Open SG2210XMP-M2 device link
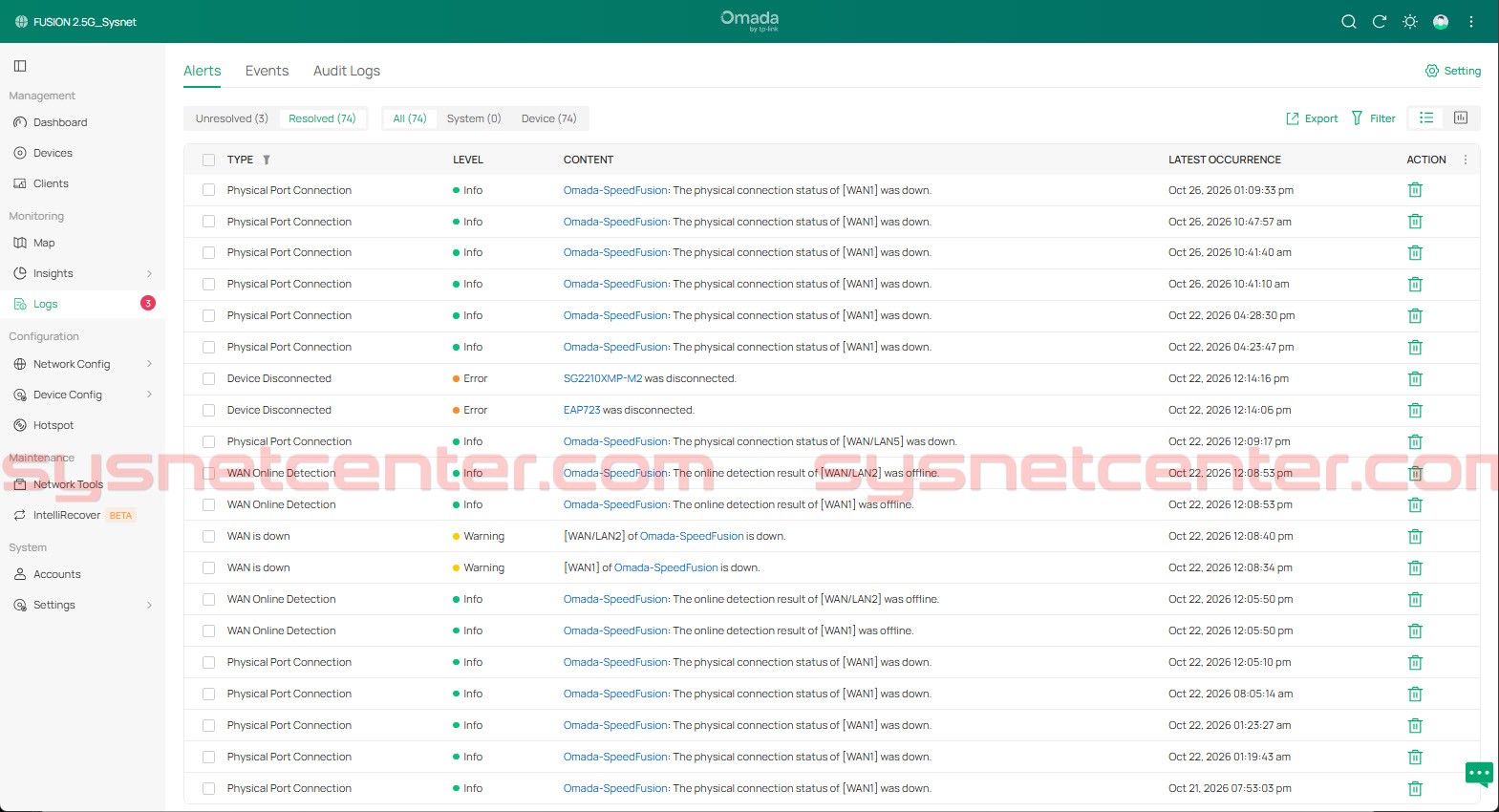This screenshot has height=812, width=1499. [603, 378]
